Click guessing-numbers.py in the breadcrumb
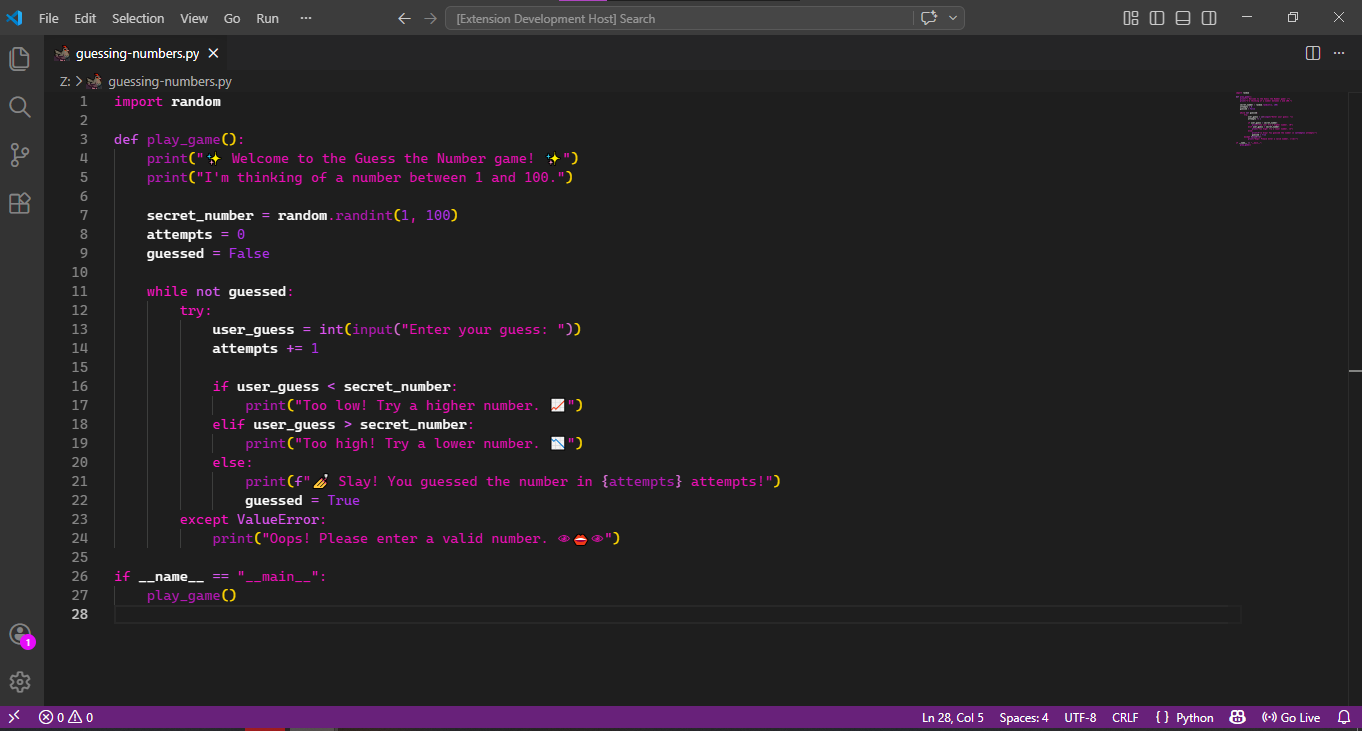Screen dimensions: 1362x731 [x=169, y=82]
